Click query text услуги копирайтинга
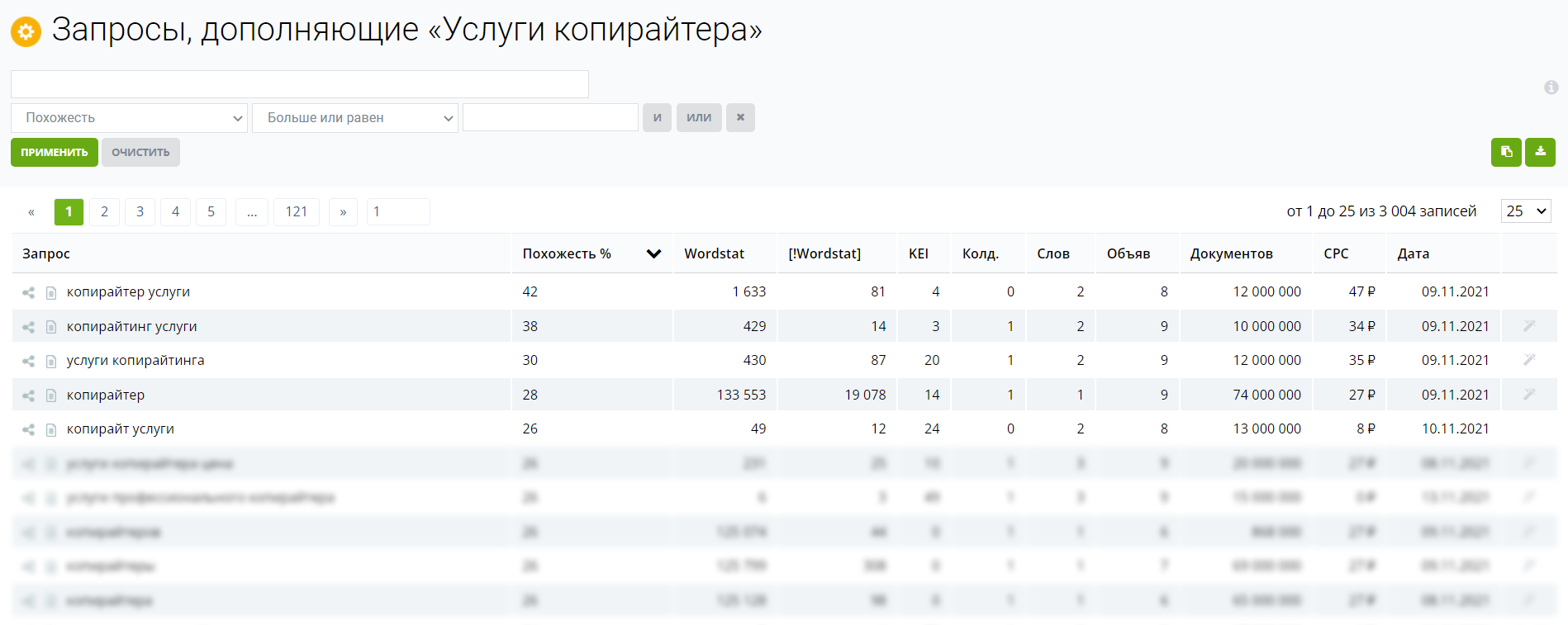Screen dimensions: 1568x625 tap(135, 360)
